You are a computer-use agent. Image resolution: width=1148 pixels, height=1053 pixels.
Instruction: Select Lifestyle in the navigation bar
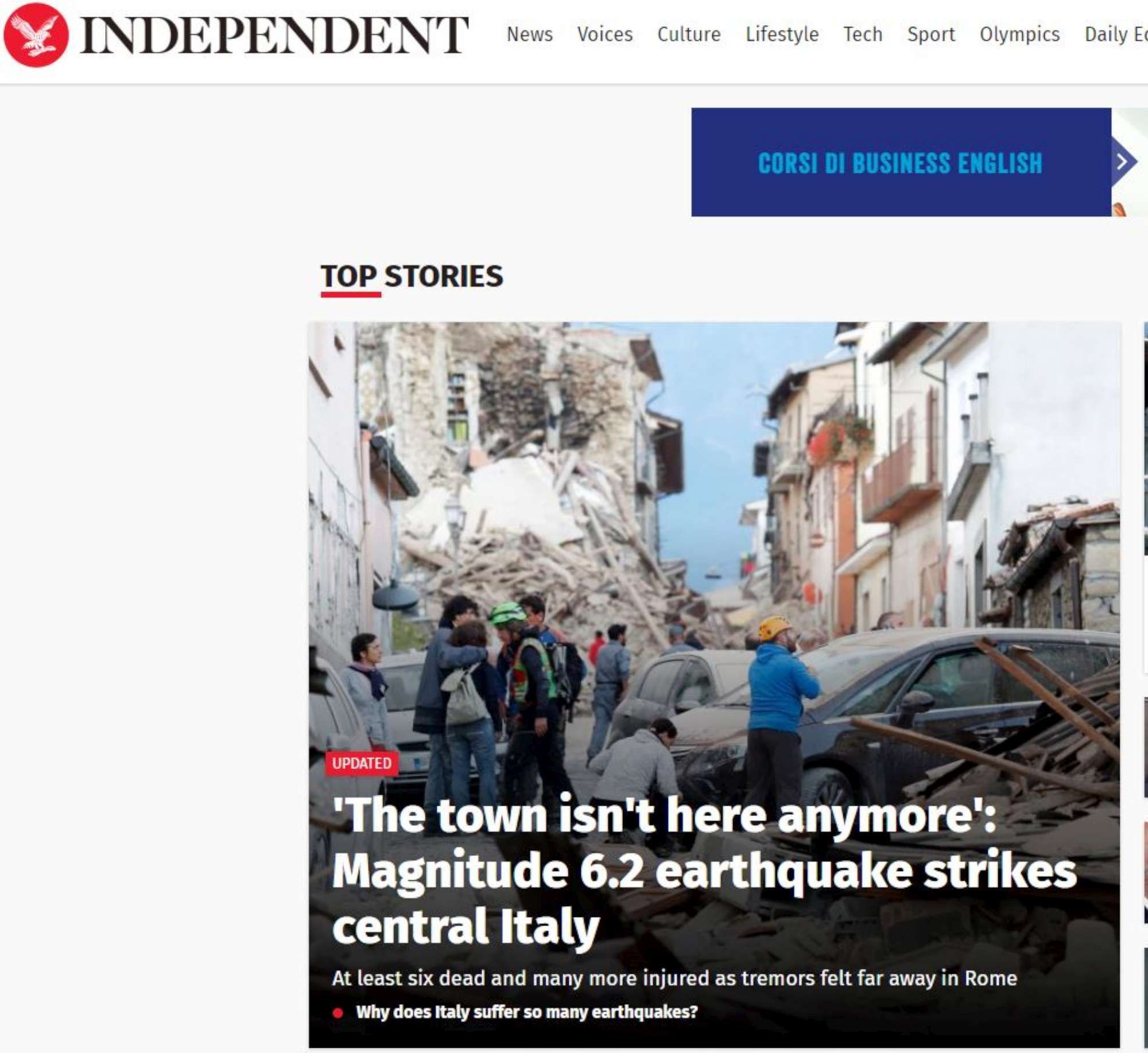[782, 34]
